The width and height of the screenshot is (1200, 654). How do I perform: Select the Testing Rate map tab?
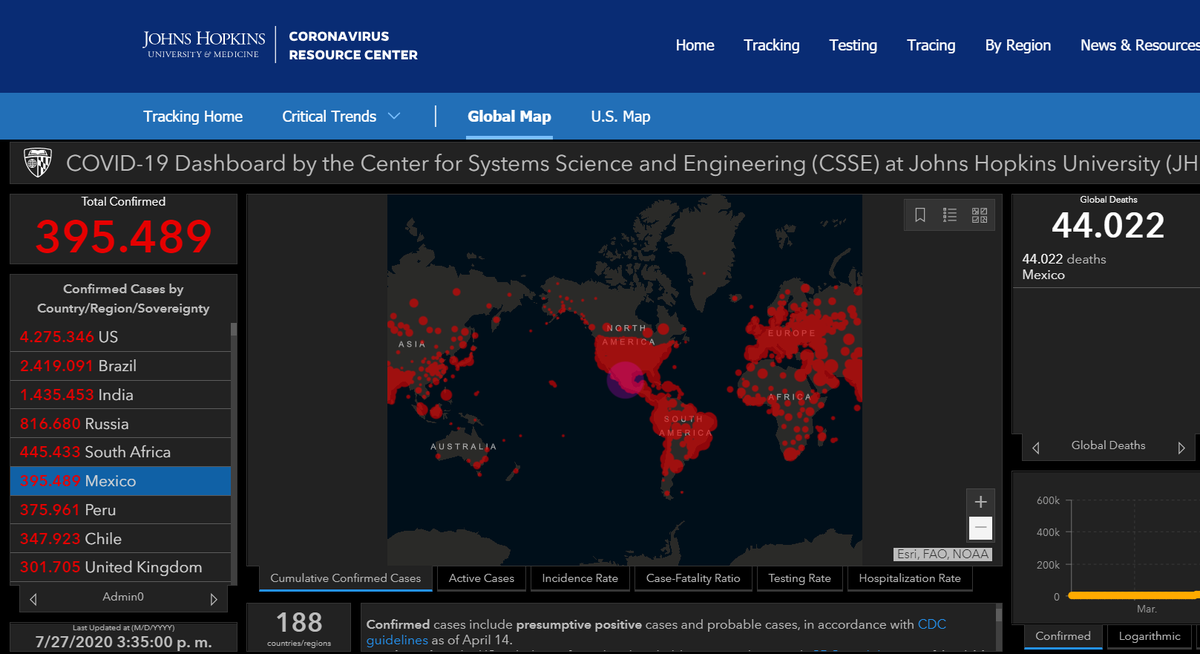tap(799, 578)
